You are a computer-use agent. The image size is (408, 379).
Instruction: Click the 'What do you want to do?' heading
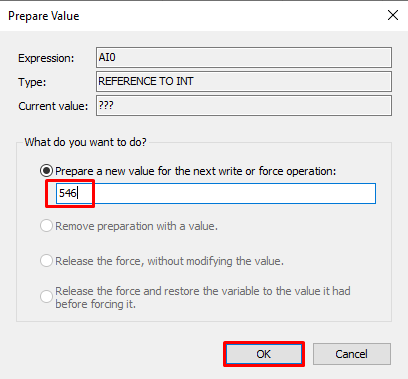[85, 142]
